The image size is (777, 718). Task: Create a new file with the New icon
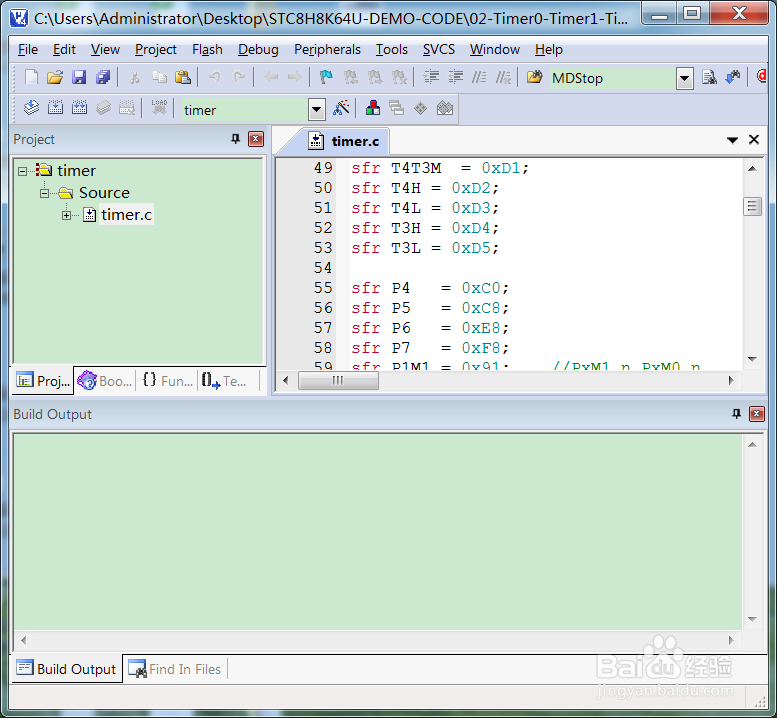coord(31,77)
